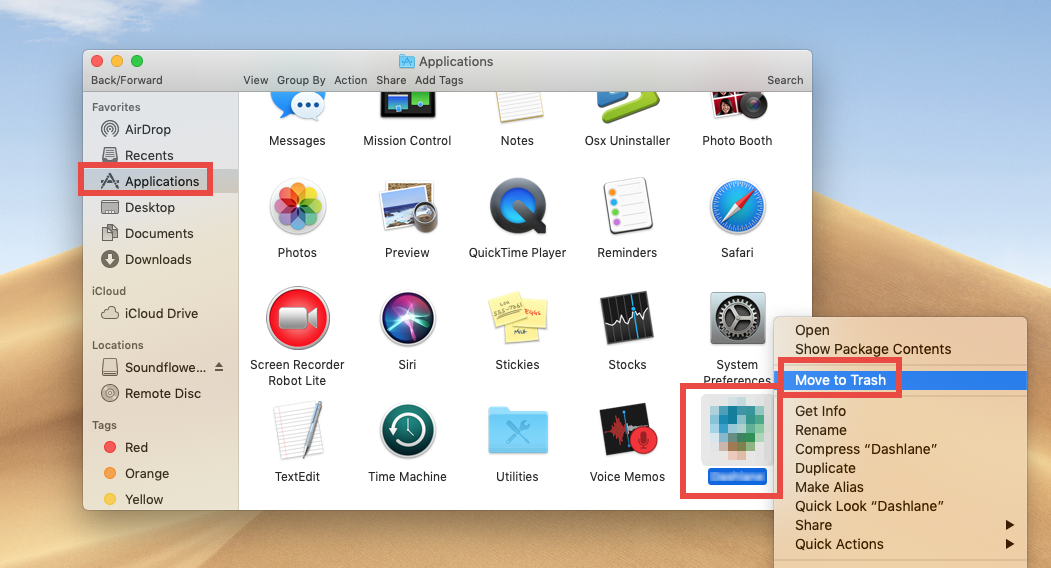Open the Voice Memos app icon
This screenshot has width=1051, height=568.
pos(627,432)
